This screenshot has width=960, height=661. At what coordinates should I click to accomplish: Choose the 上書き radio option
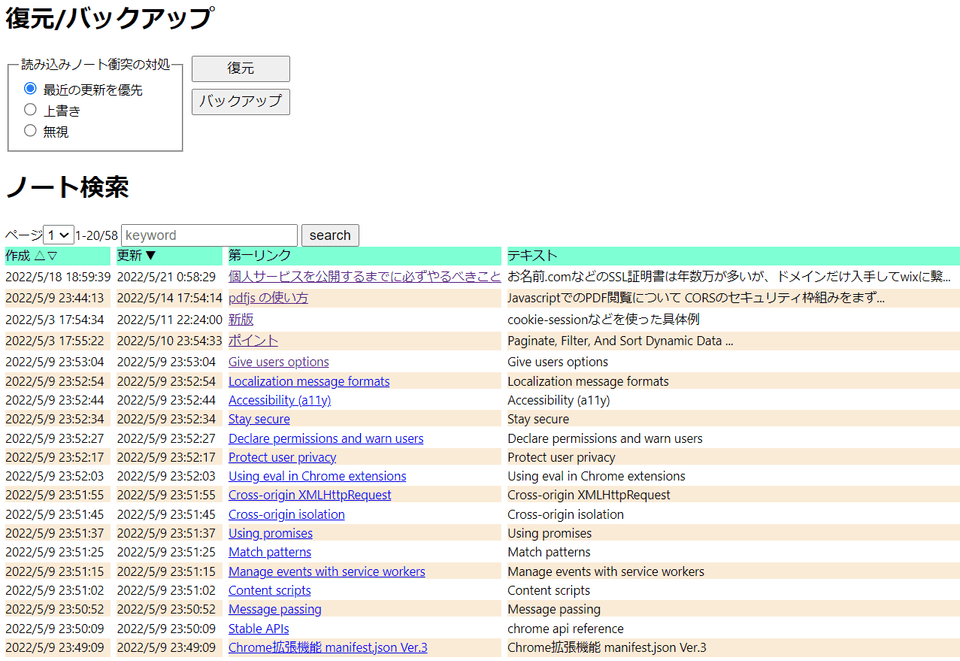30,110
